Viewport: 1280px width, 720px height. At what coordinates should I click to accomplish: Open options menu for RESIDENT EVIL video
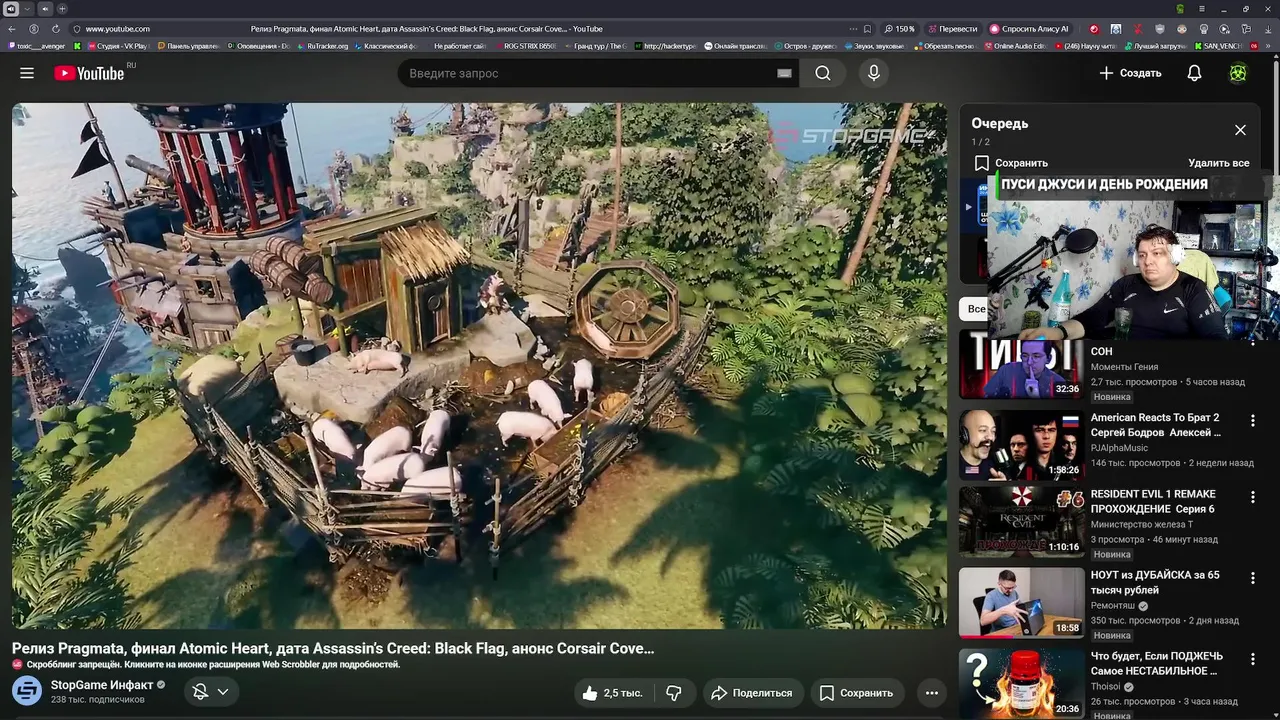1252,497
